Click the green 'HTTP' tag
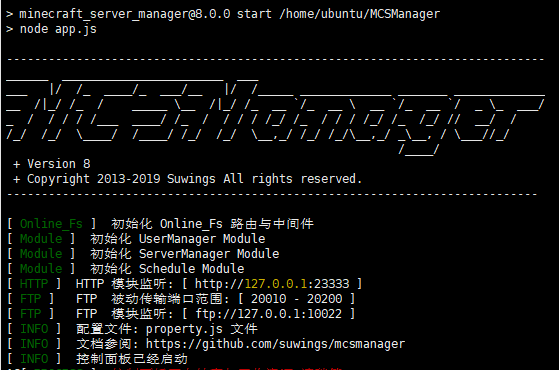The height and width of the screenshot is (370, 559). [34, 284]
